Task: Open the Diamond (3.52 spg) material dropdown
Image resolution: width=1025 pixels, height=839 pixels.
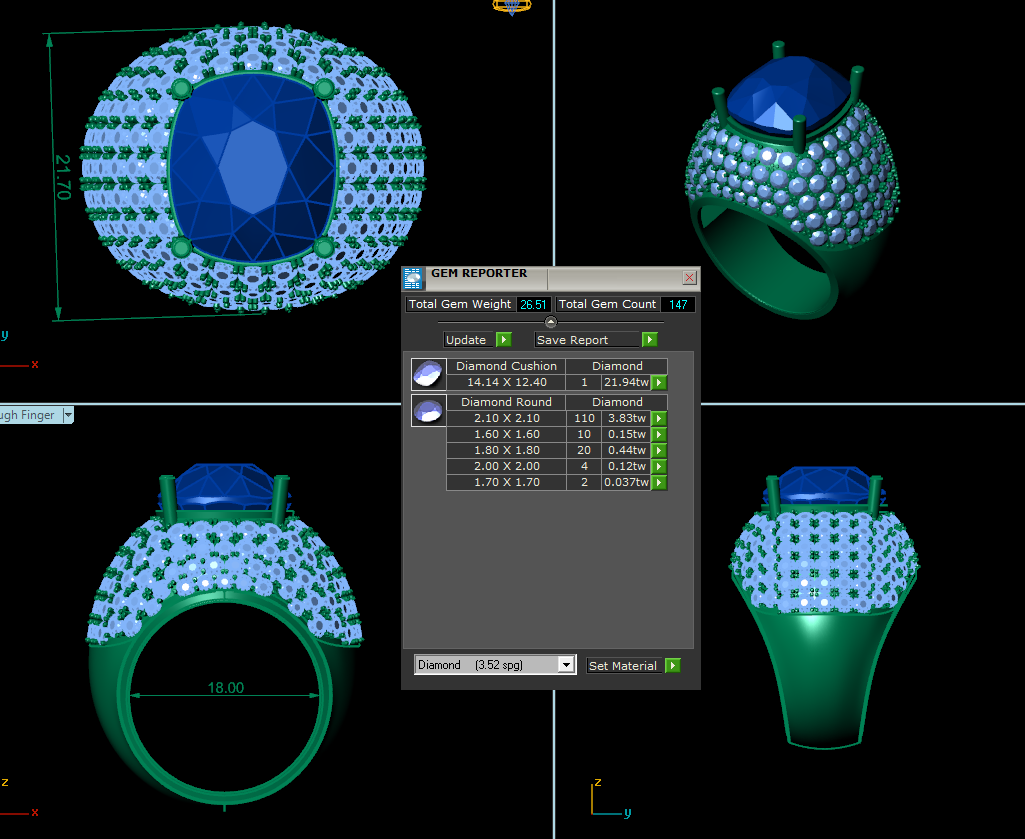Action: point(566,665)
